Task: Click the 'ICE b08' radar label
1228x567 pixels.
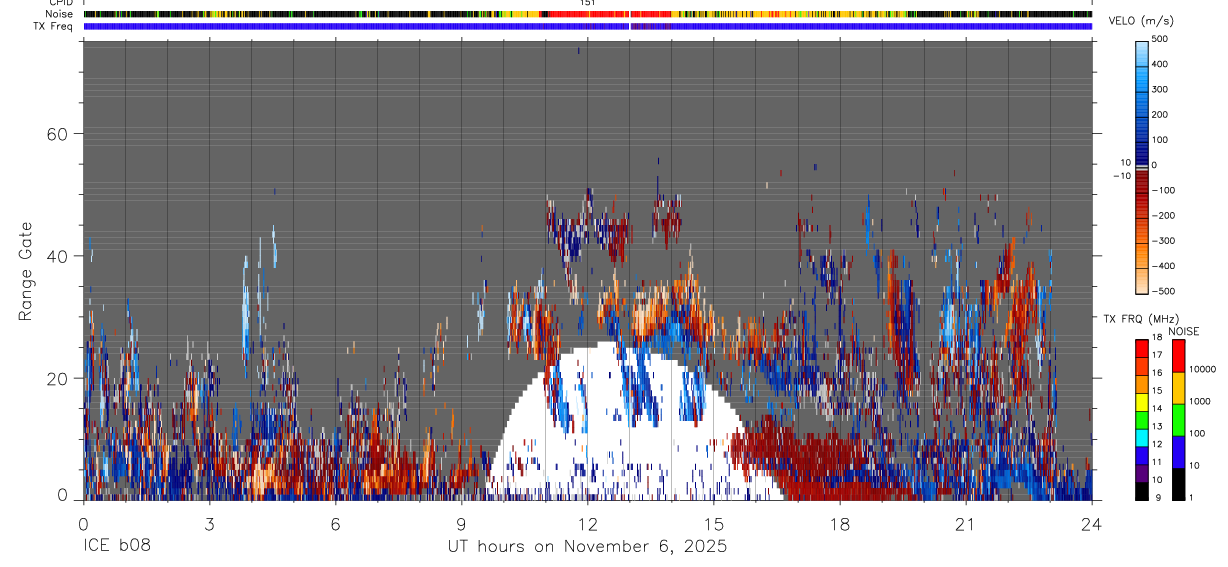Action: pyautogui.click(x=116, y=547)
